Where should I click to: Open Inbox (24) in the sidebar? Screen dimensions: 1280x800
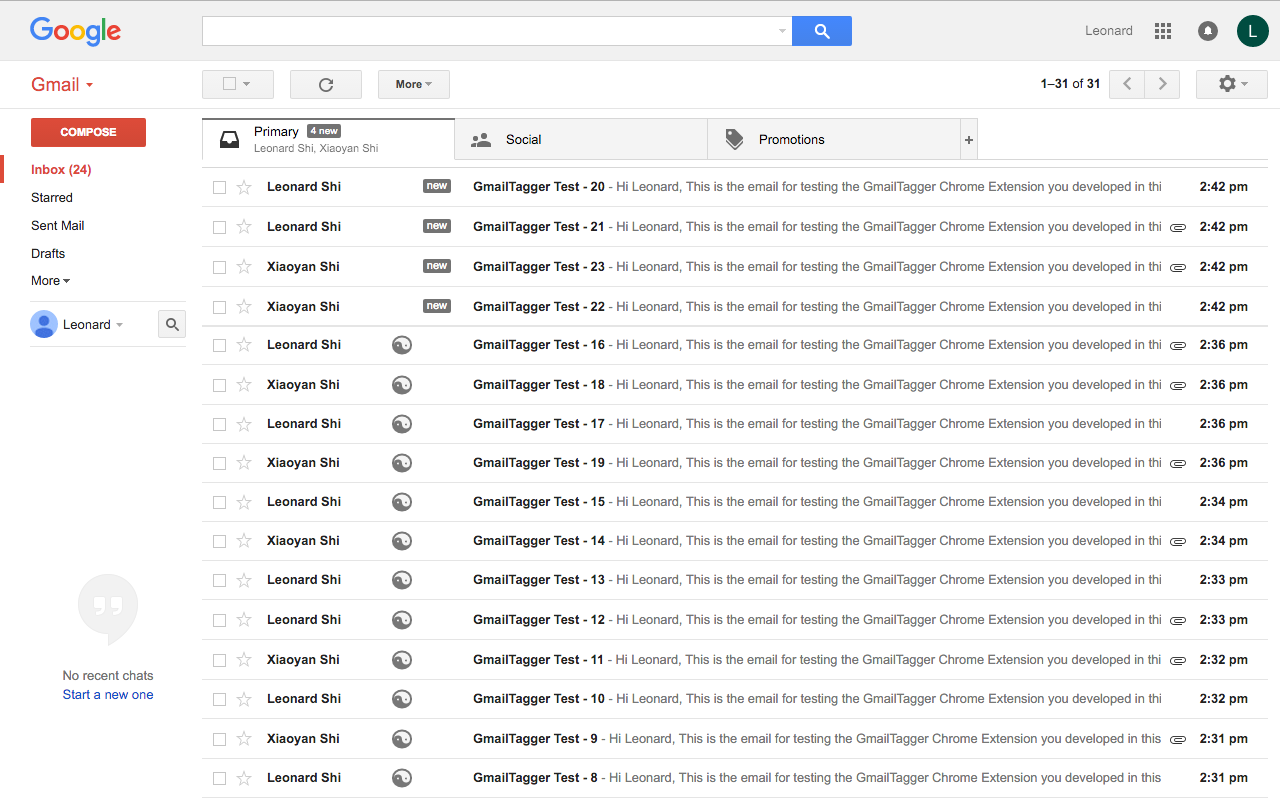pyautogui.click(x=61, y=170)
